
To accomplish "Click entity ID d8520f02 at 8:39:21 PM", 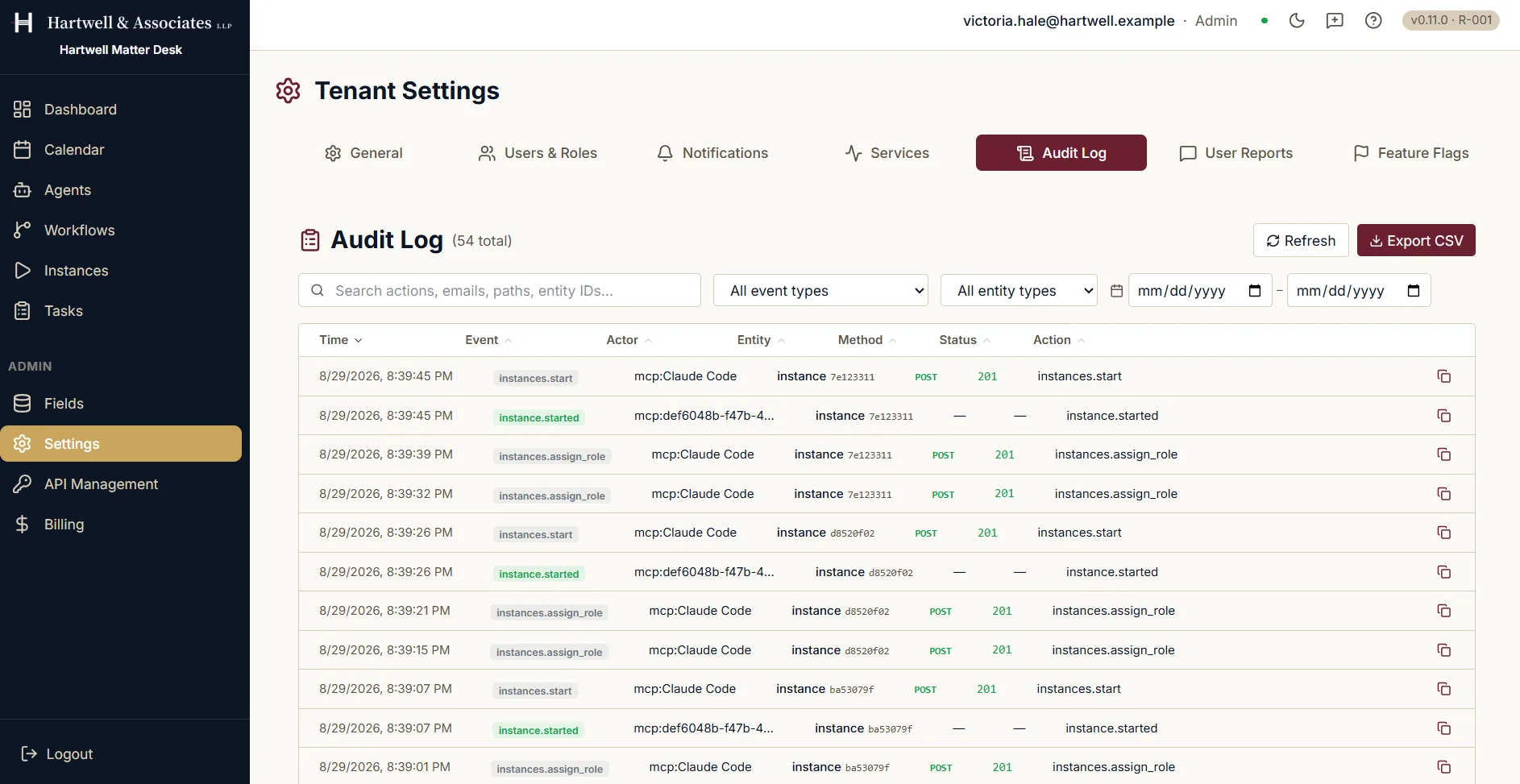I will pos(867,612).
